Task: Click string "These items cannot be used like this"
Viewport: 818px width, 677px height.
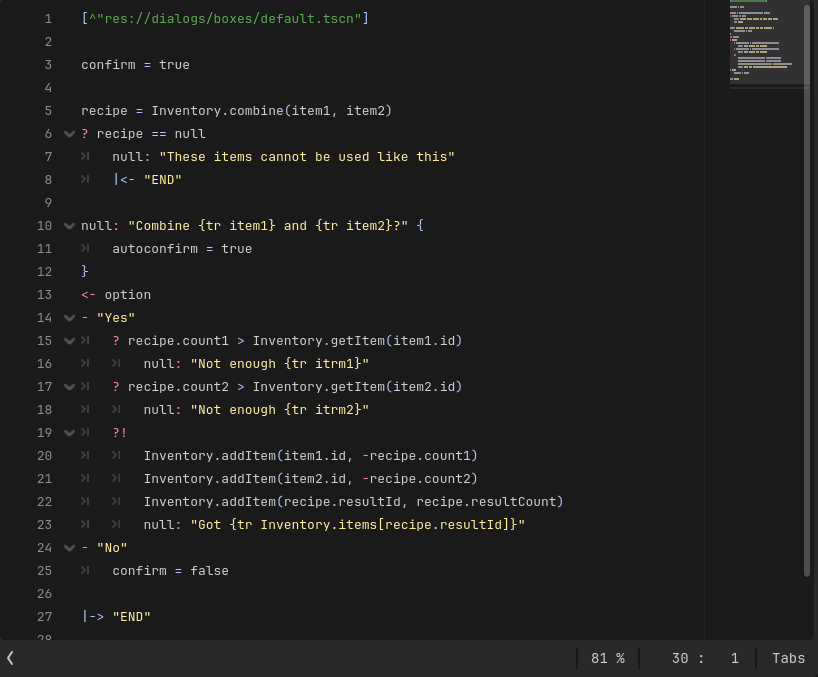Action: click(307, 157)
